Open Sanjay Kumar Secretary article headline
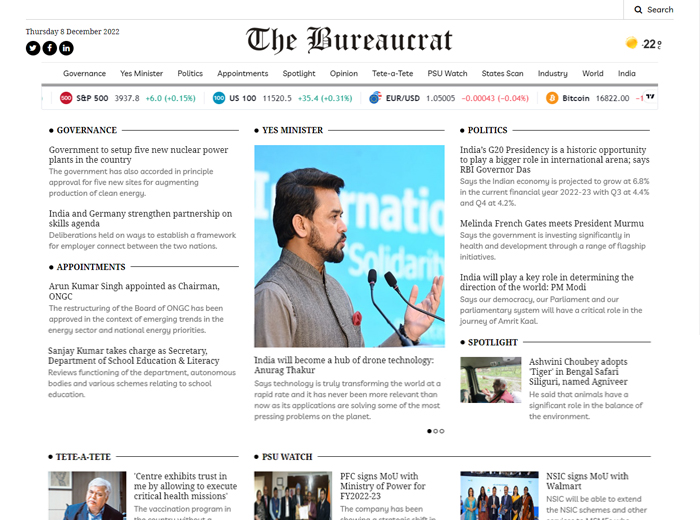The height and width of the screenshot is (520, 700). click(x=134, y=356)
